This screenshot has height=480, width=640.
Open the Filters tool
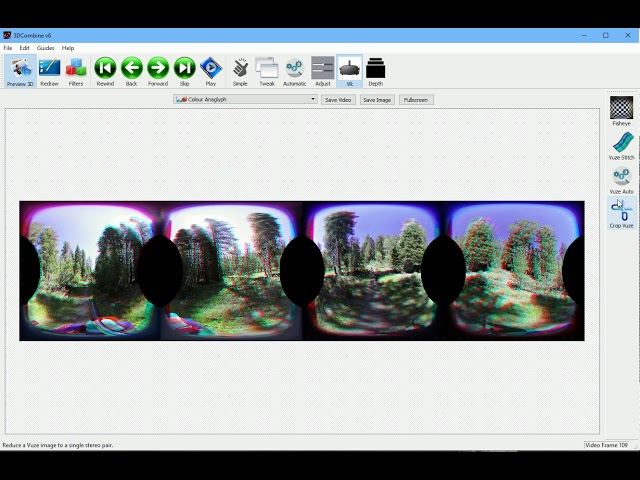(76, 71)
